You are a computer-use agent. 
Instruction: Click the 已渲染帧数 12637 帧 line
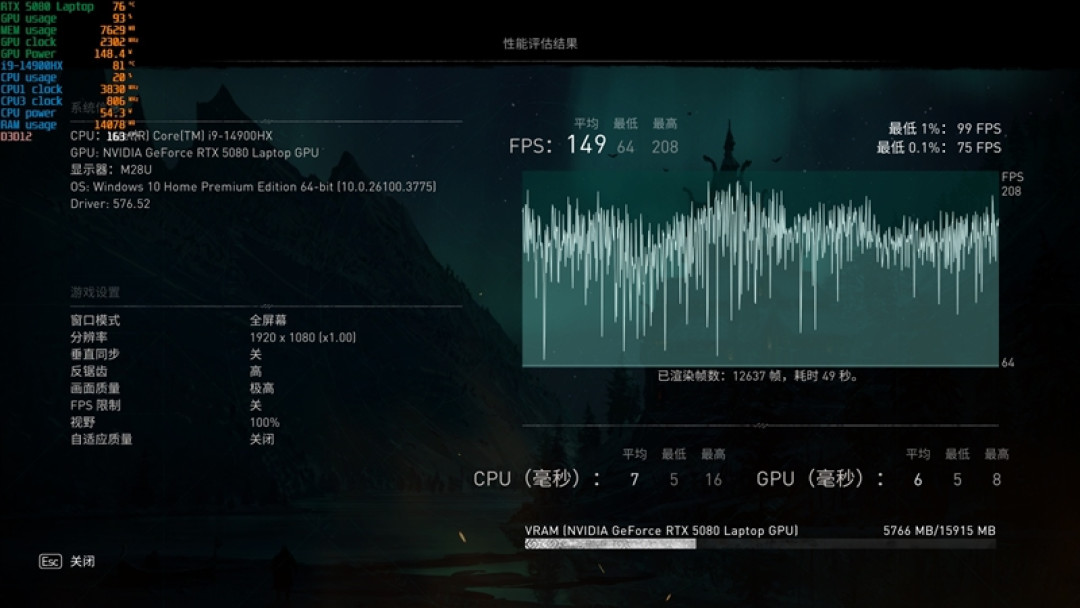pos(758,376)
